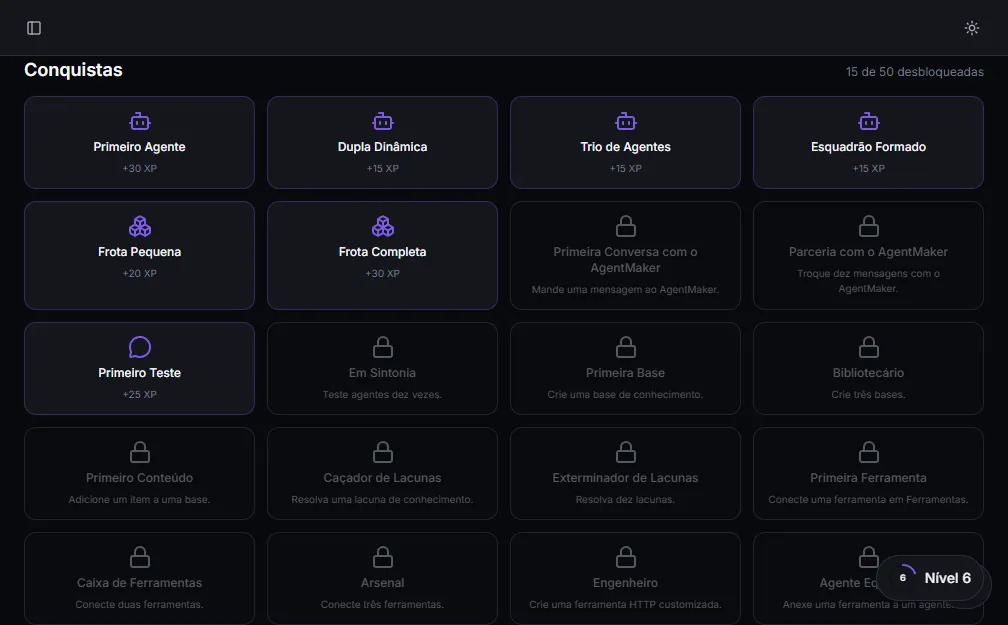The width and height of the screenshot is (1008, 625).
Task: Switch theme with the sun icon
Action: point(971,28)
